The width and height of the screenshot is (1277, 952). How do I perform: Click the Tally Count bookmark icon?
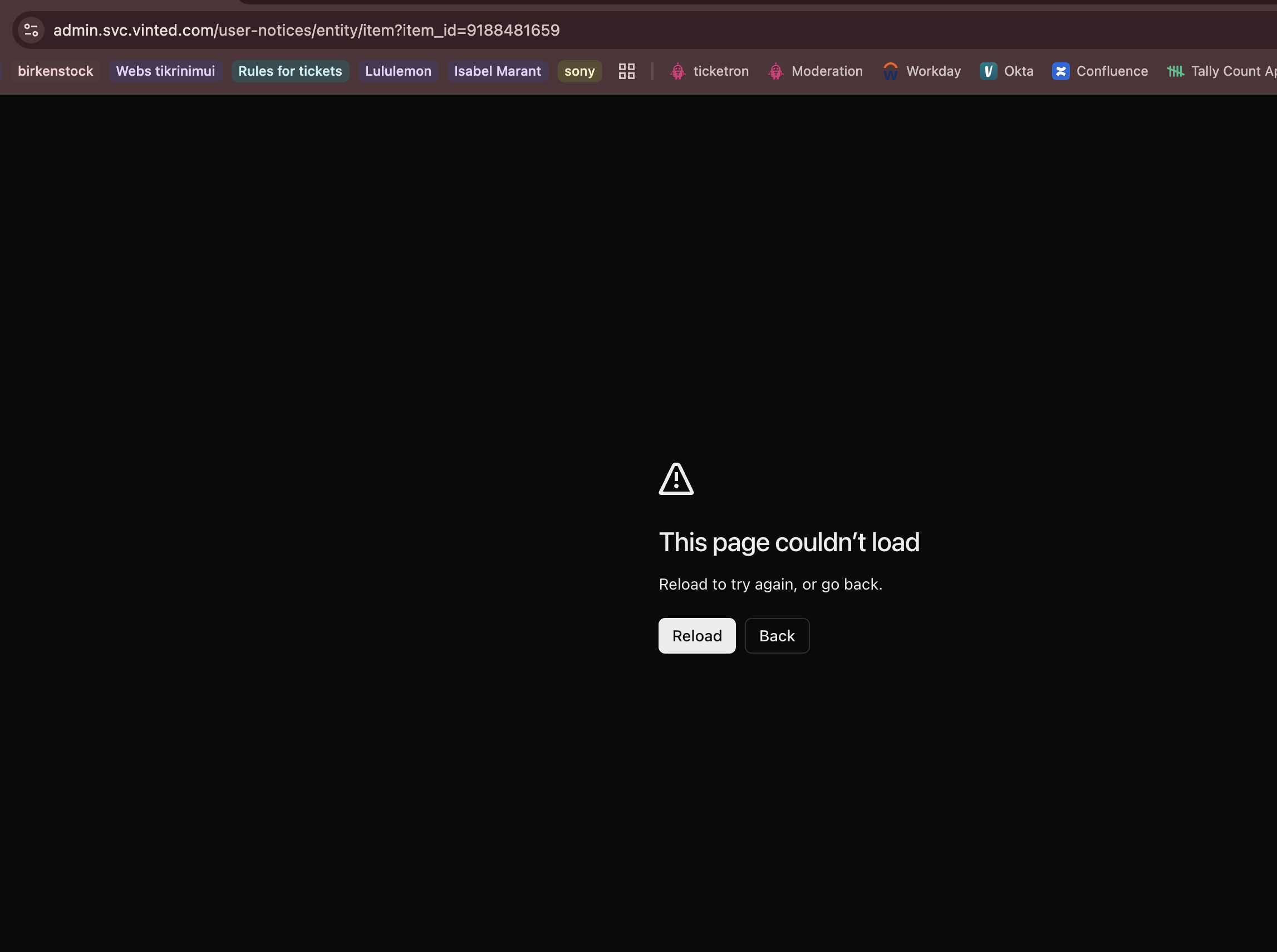[x=1176, y=71]
